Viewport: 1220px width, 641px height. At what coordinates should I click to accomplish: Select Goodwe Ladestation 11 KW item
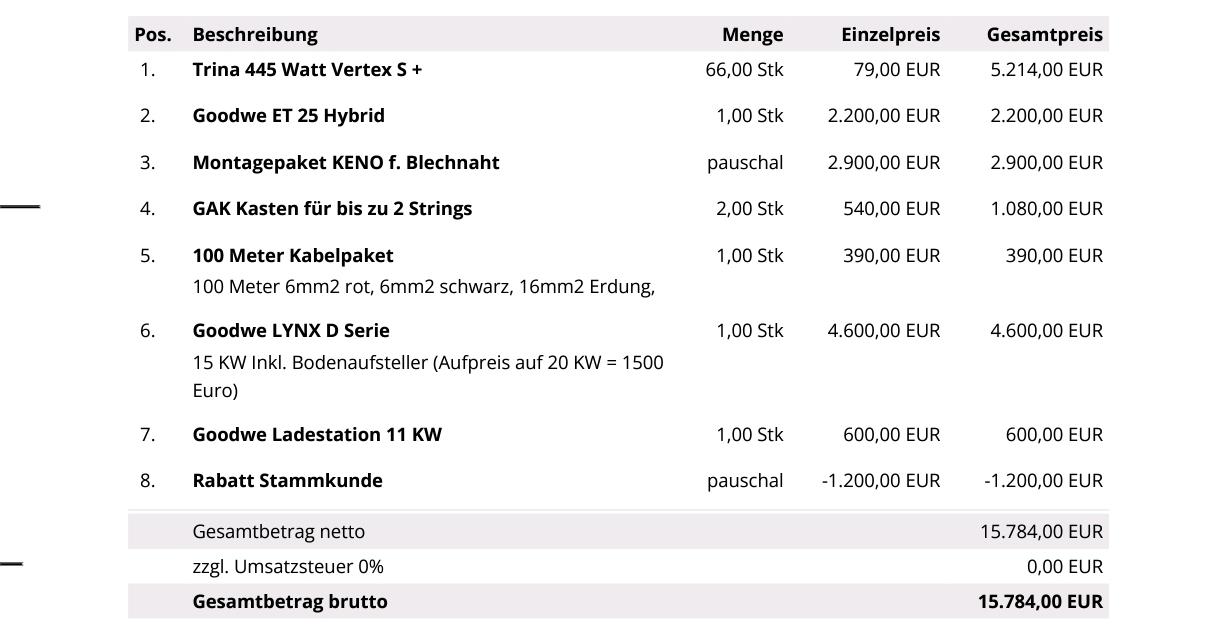pyautogui.click(x=317, y=435)
